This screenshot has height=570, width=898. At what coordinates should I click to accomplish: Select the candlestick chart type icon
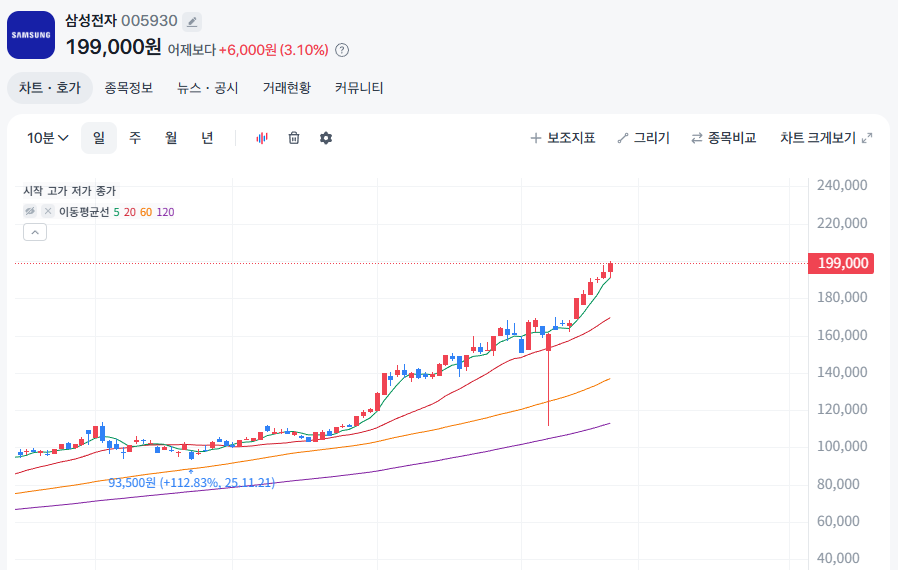(x=262, y=138)
